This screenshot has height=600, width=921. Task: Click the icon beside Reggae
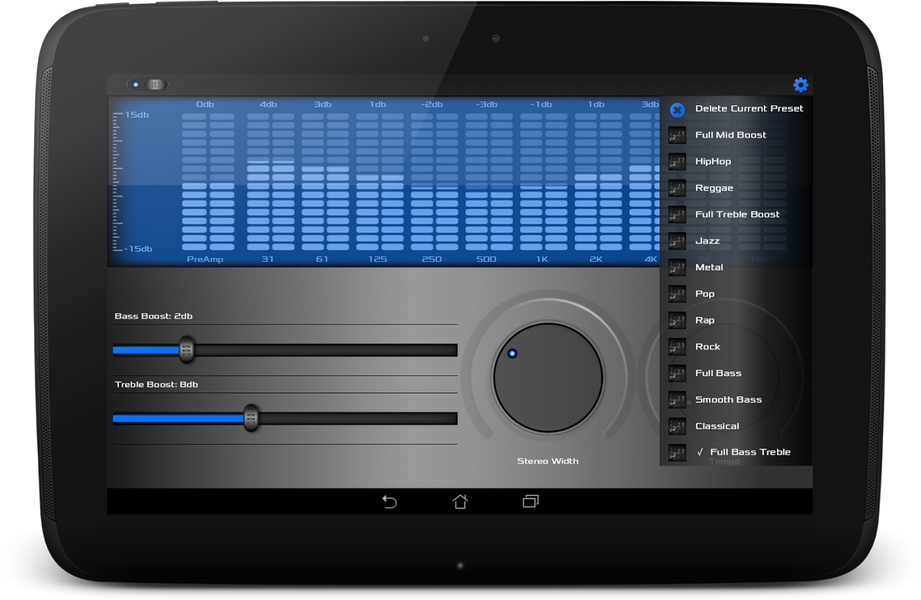(677, 188)
